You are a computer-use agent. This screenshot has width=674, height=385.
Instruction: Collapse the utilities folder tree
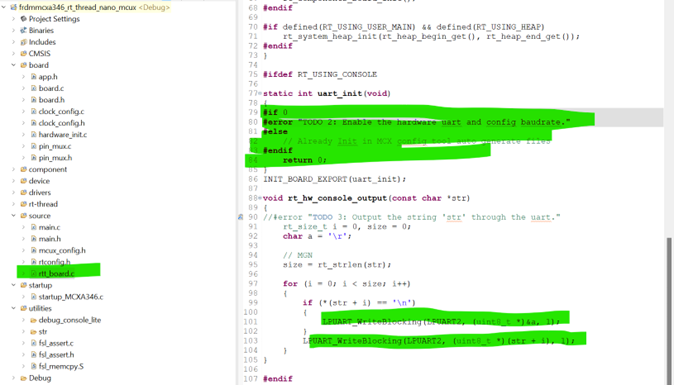13,309
